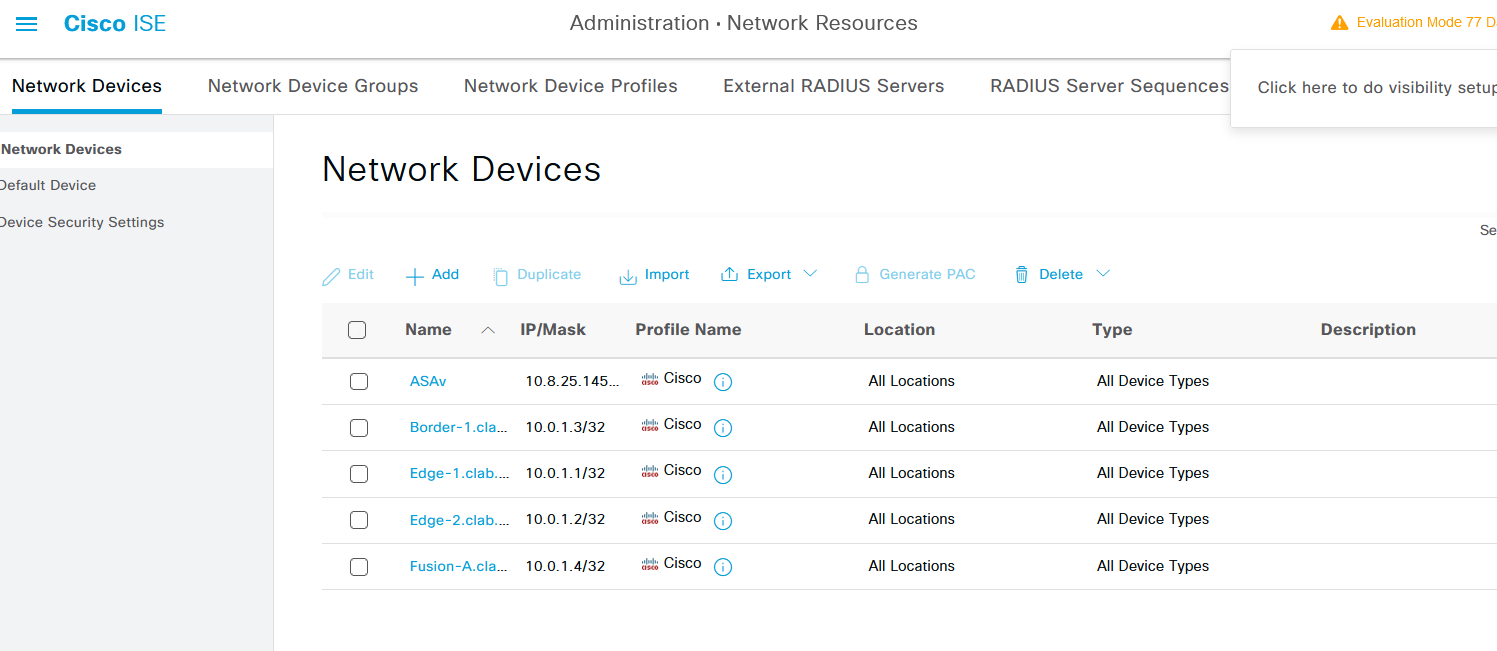Switch to Network Device Groups tab
Screen dimensions: 1497x651
pos(313,86)
